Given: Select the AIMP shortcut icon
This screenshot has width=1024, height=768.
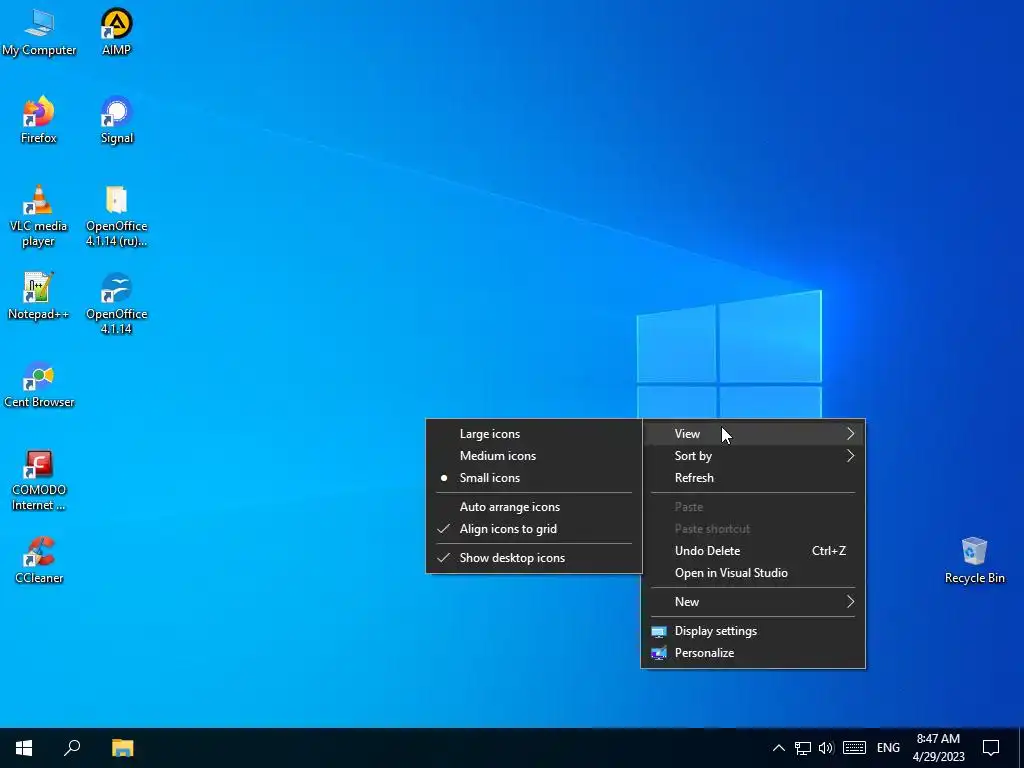Looking at the screenshot, I should [x=116, y=33].
